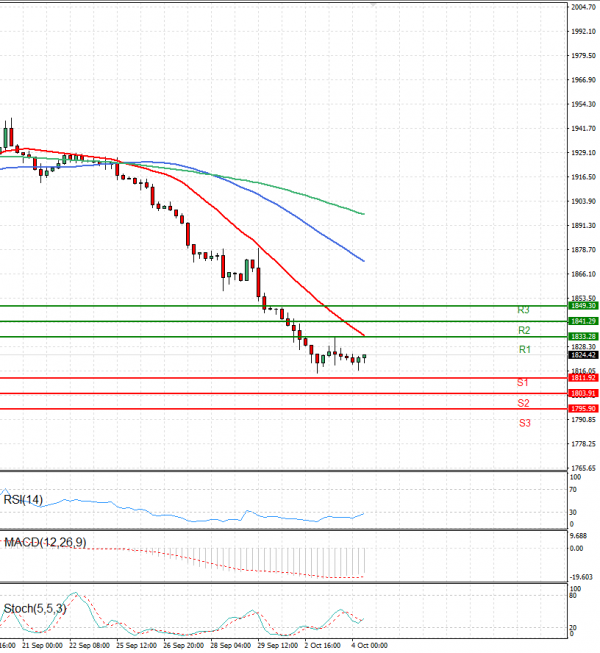Click the 1833.28 resistance price tag
The width and height of the screenshot is (600, 653).
[583, 336]
